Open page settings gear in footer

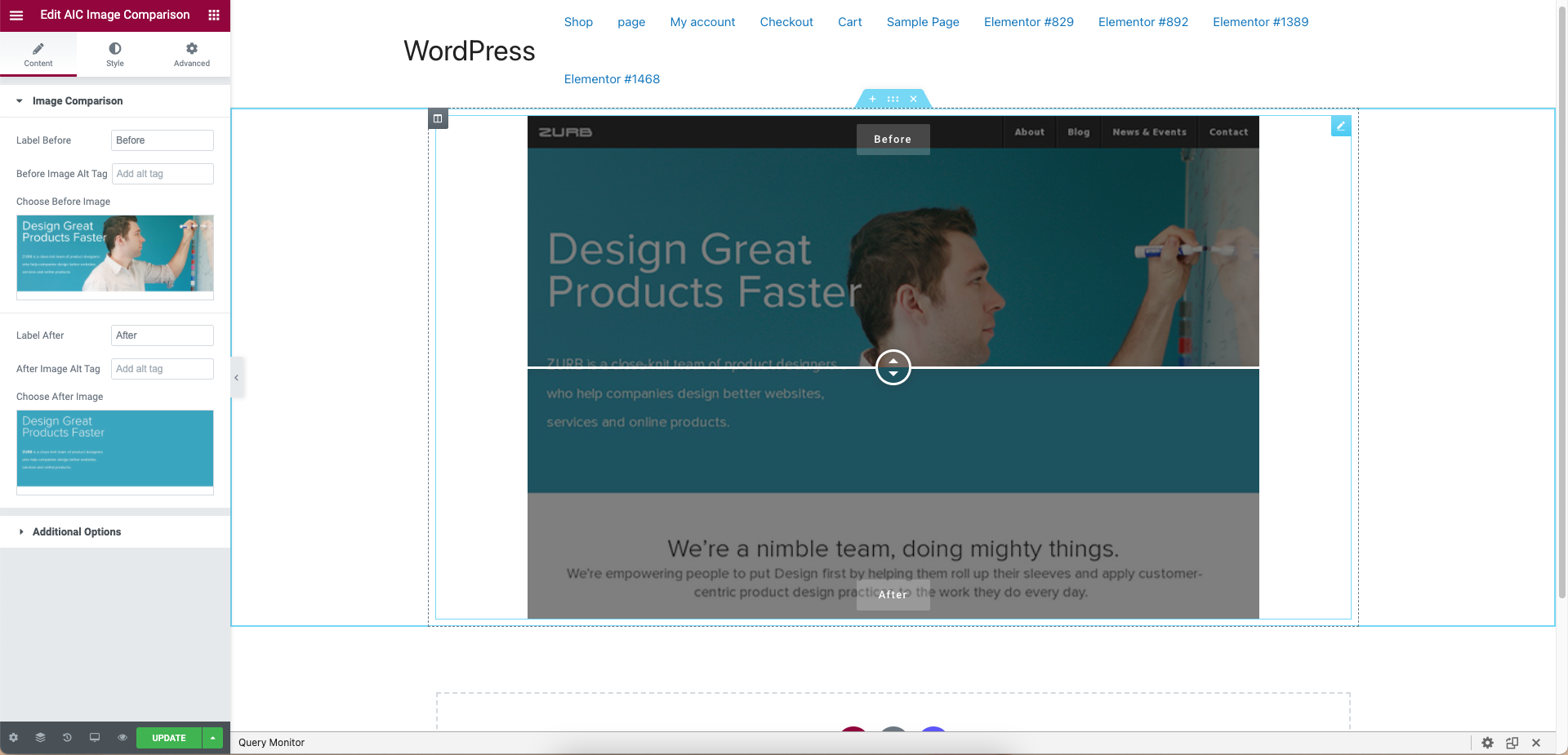coord(14,738)
